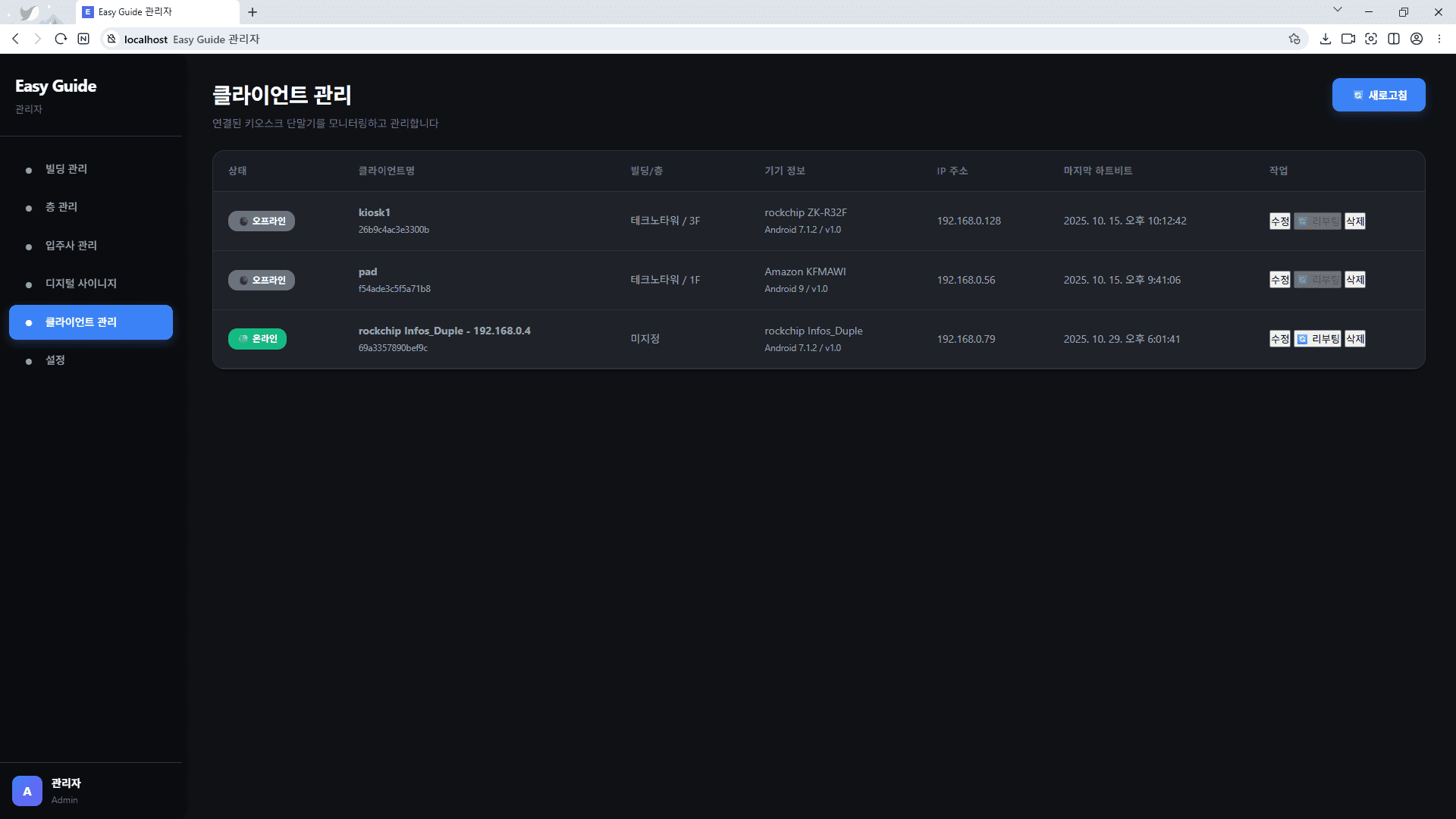Select 설정 in the sidebar
Screen dimensions: 1456x819
[55, 360]
